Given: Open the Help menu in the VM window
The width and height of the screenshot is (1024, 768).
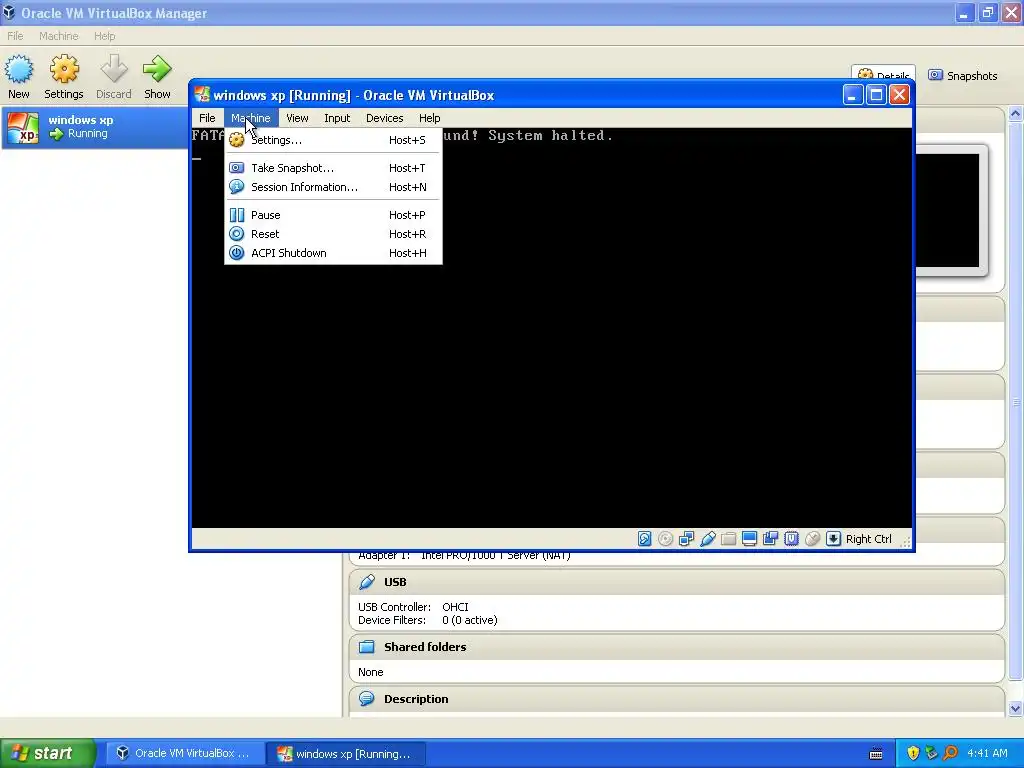Looking at the screenshot, I should (x=430, y=118).
